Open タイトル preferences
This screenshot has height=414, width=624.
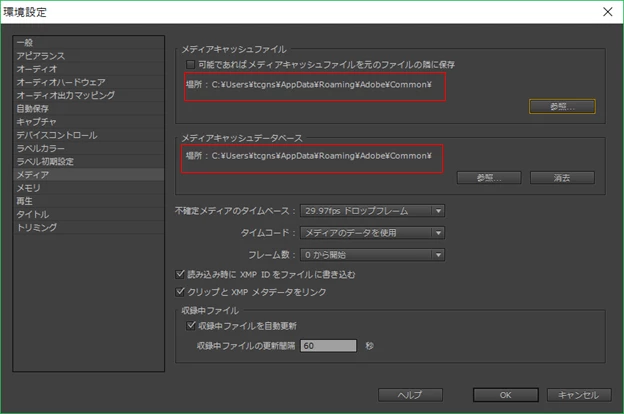(88, 214)
